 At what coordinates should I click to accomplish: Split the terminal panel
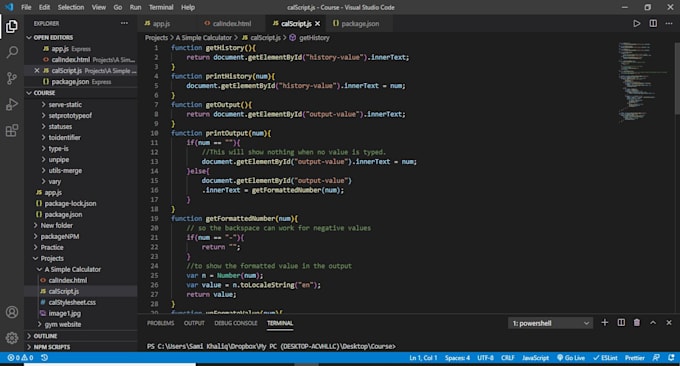pyautogui.click(x=621, y=323)
